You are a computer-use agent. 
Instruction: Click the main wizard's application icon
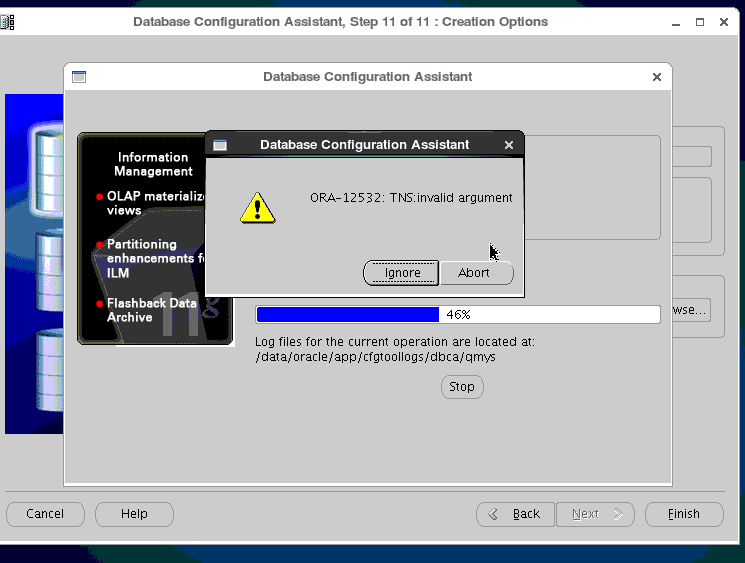tap(7, 22)
